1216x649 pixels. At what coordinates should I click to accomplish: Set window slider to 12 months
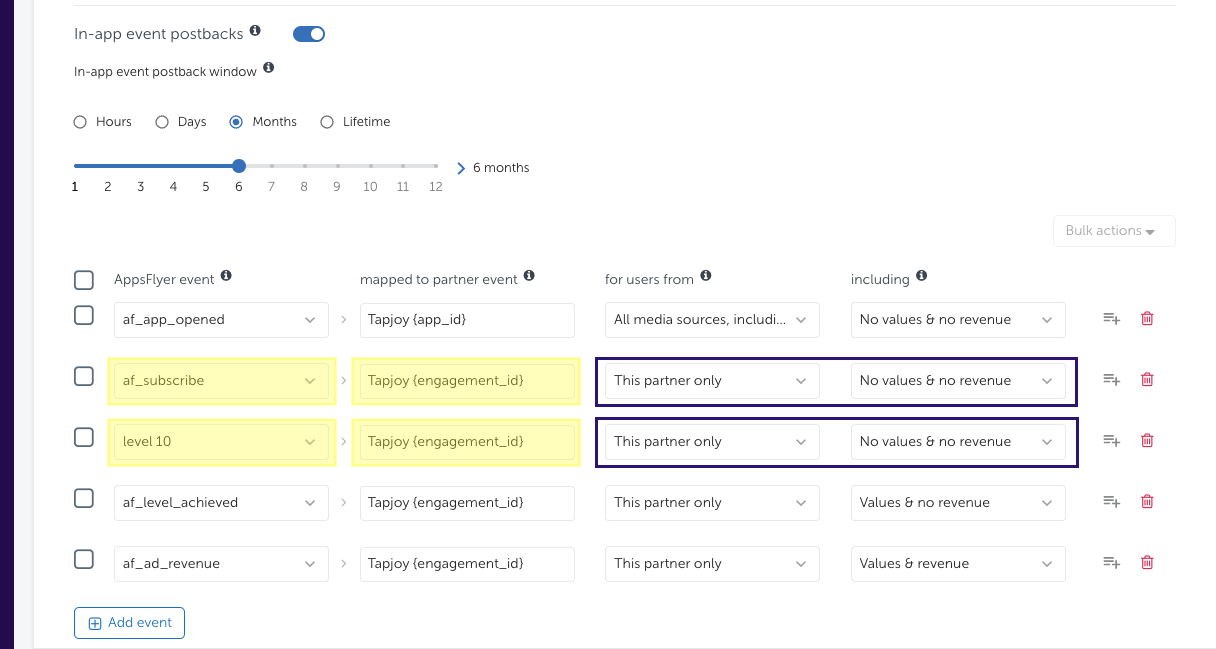click(x=436, y=166)
